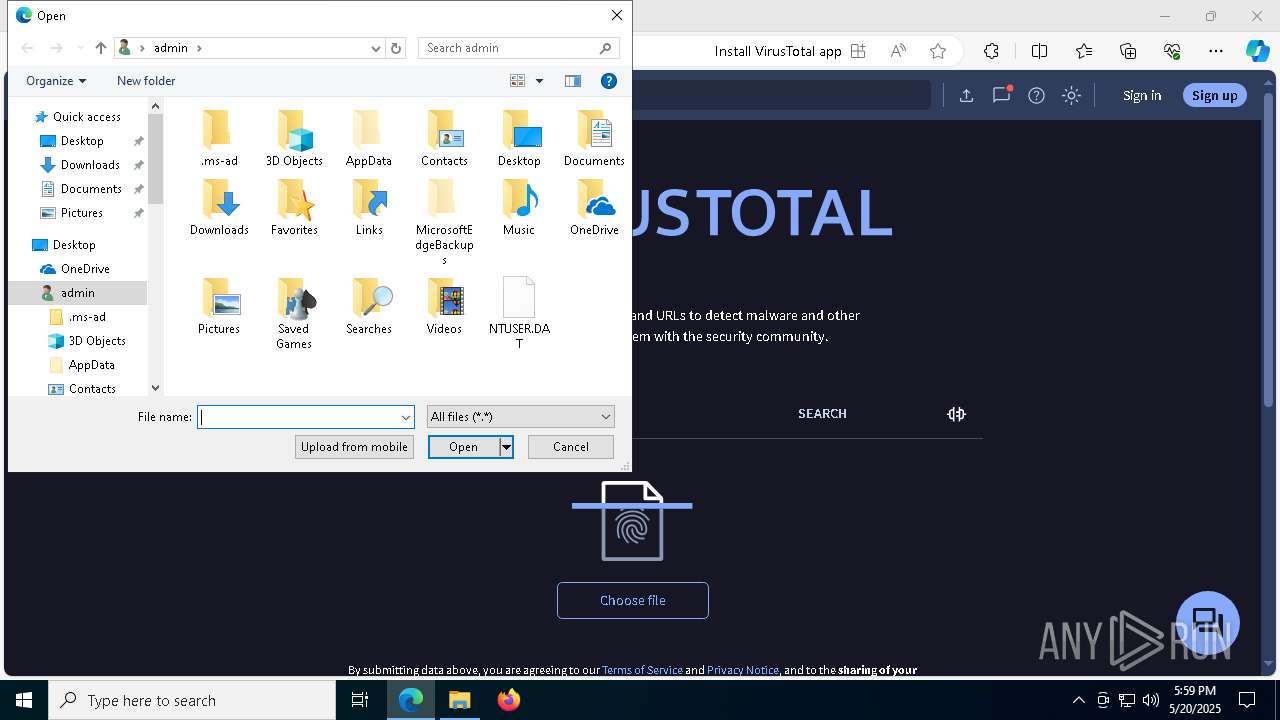Go up one folder level arrow

(101, 48)
